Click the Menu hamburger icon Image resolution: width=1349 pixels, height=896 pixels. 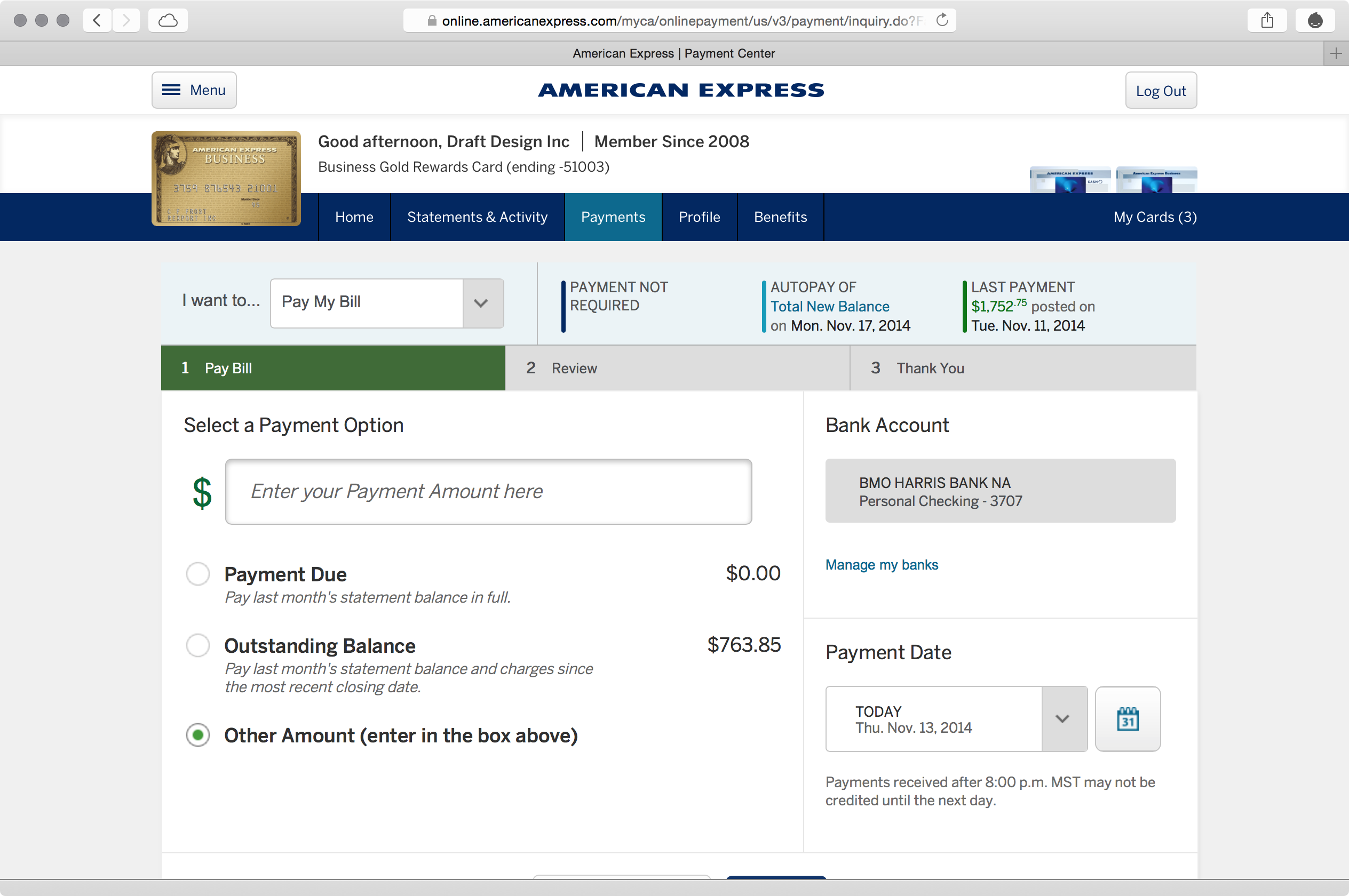[171, 91]
